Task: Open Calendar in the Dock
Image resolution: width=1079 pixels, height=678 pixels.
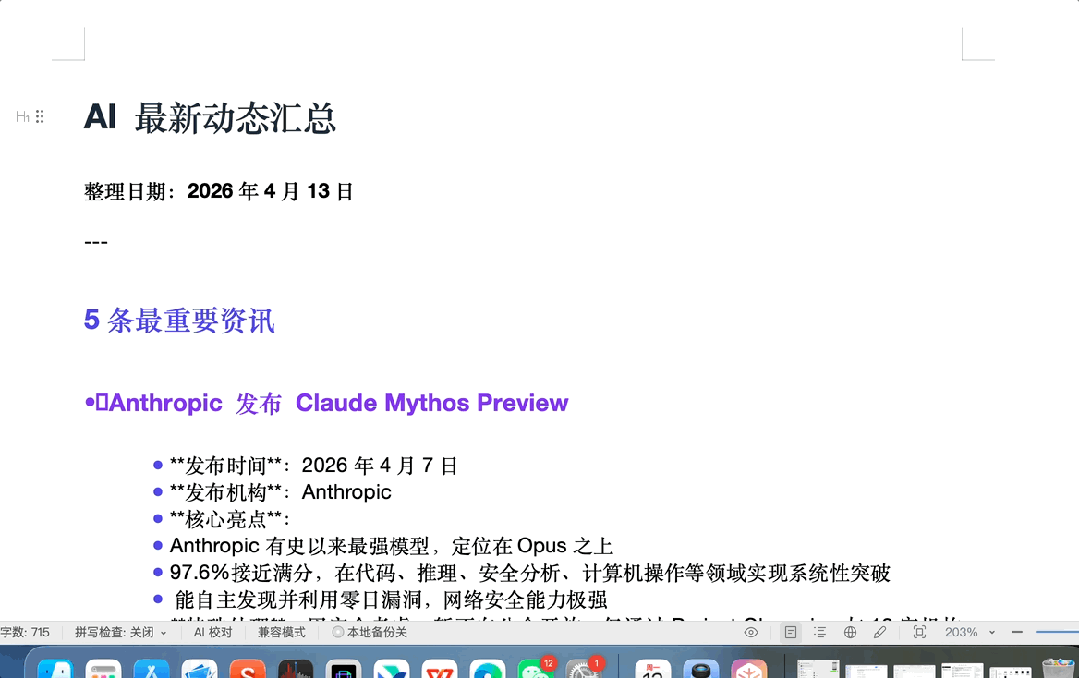Action: tap(653, 670)
